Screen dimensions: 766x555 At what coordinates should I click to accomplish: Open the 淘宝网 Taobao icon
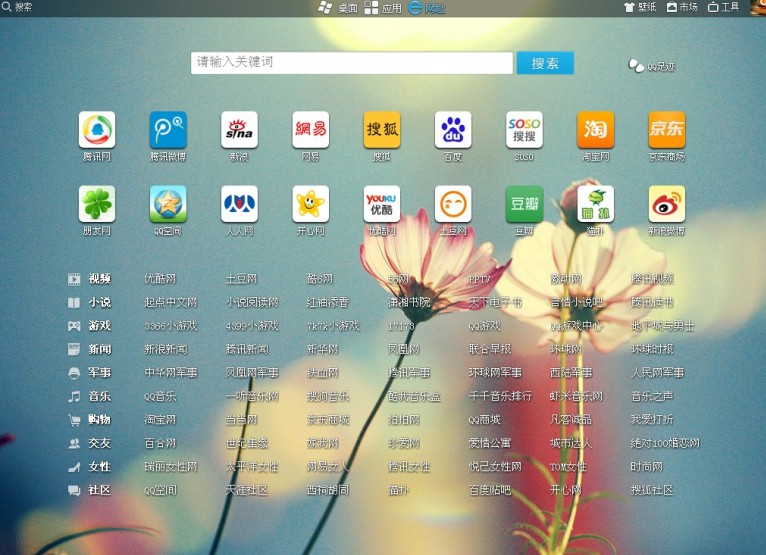tap(596, 130)
